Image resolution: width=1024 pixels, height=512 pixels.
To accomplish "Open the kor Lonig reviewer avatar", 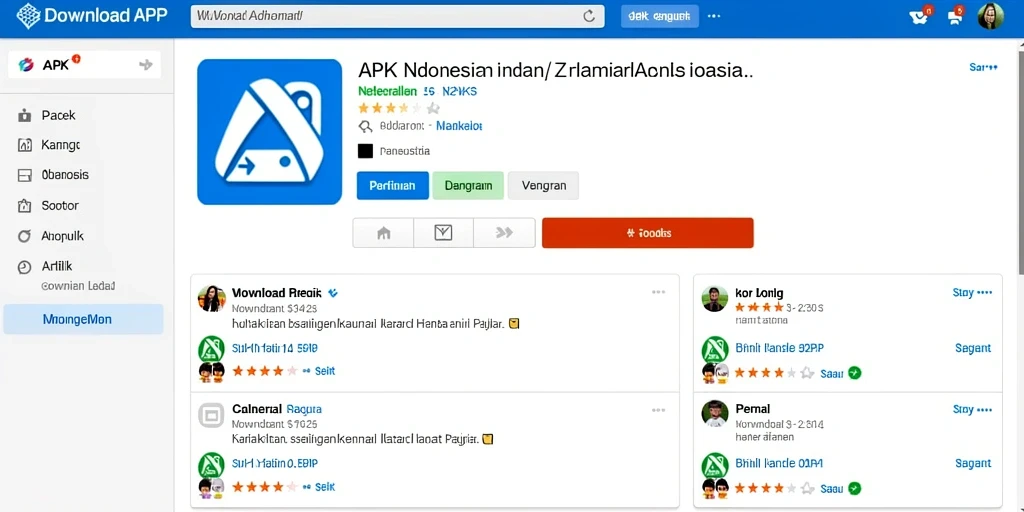I will [x=715, y=298].
